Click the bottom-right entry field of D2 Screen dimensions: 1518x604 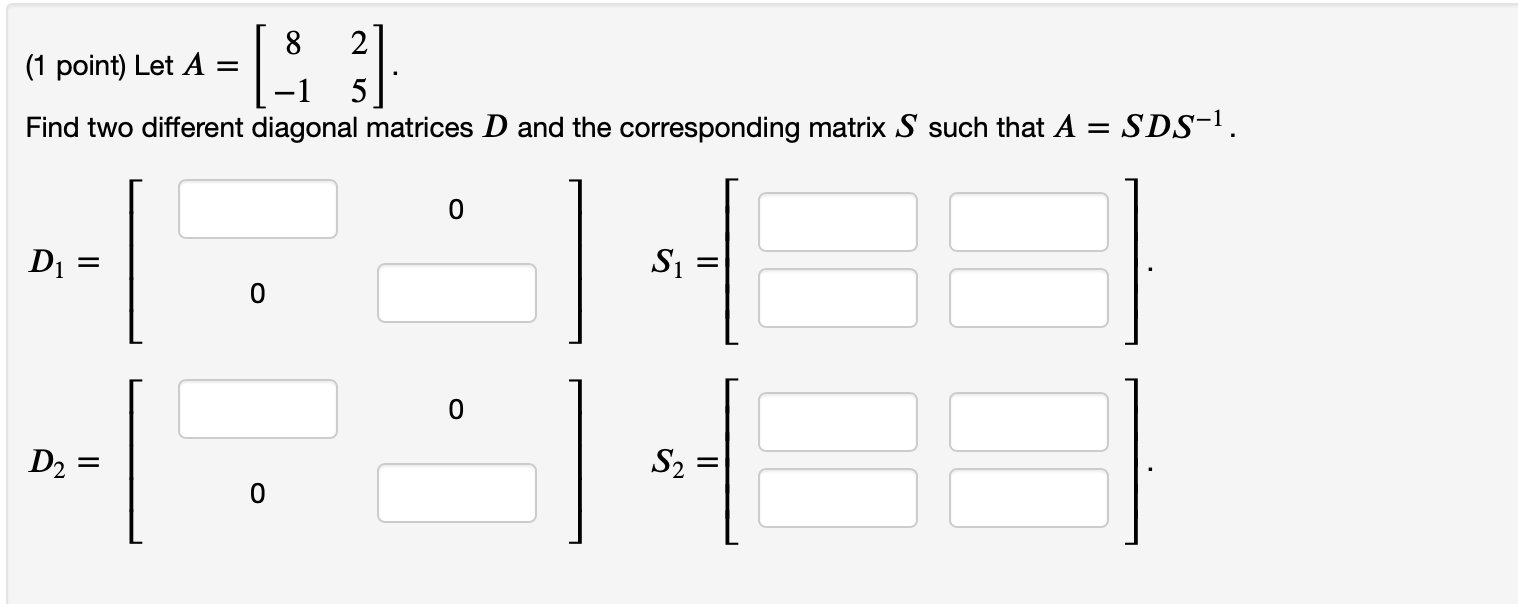click(x=456, y=492)
